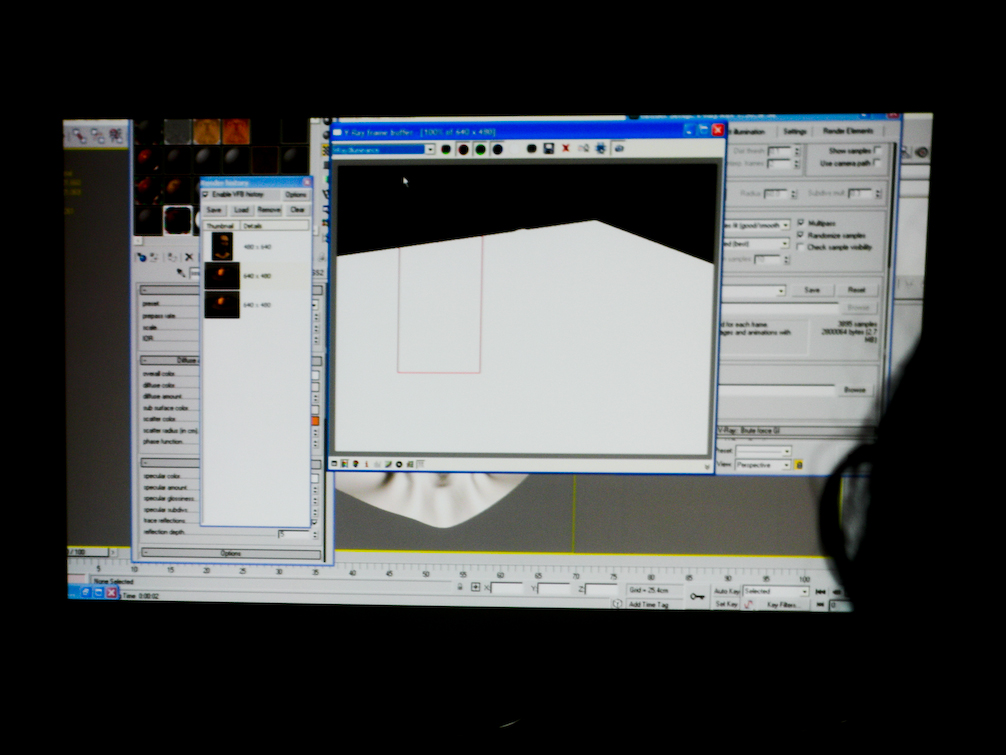Click the lower enabled Browse button in render dialog
Screen dimensions: 1006x755
click(855, 389)
